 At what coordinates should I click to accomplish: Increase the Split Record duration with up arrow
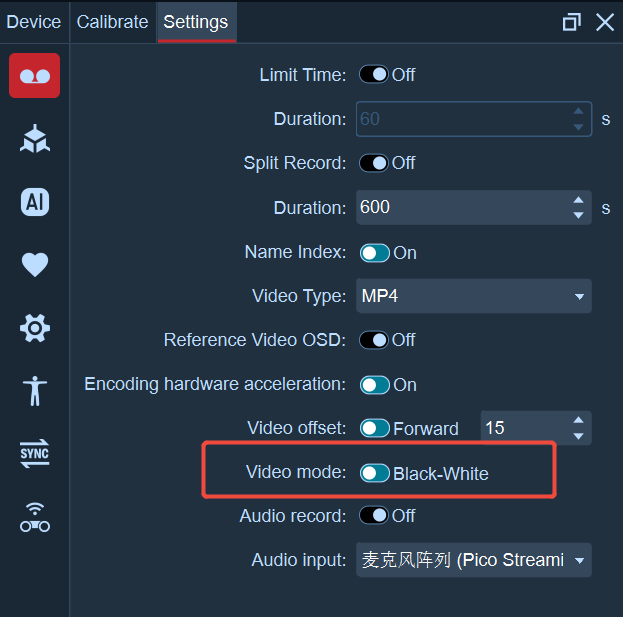(x=578, y=200)
